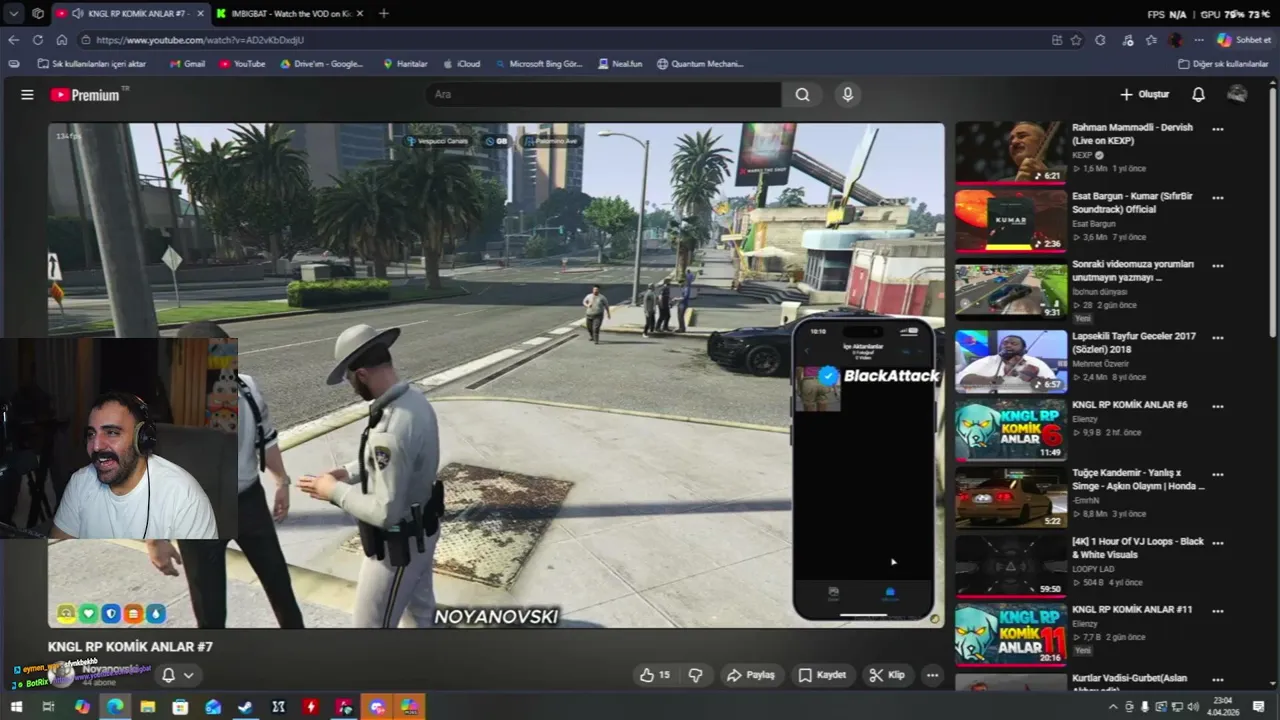Close the IMBIGBAT browser tab
The height and width of the screenshot is (720, 1280).
tap(359, 13)
